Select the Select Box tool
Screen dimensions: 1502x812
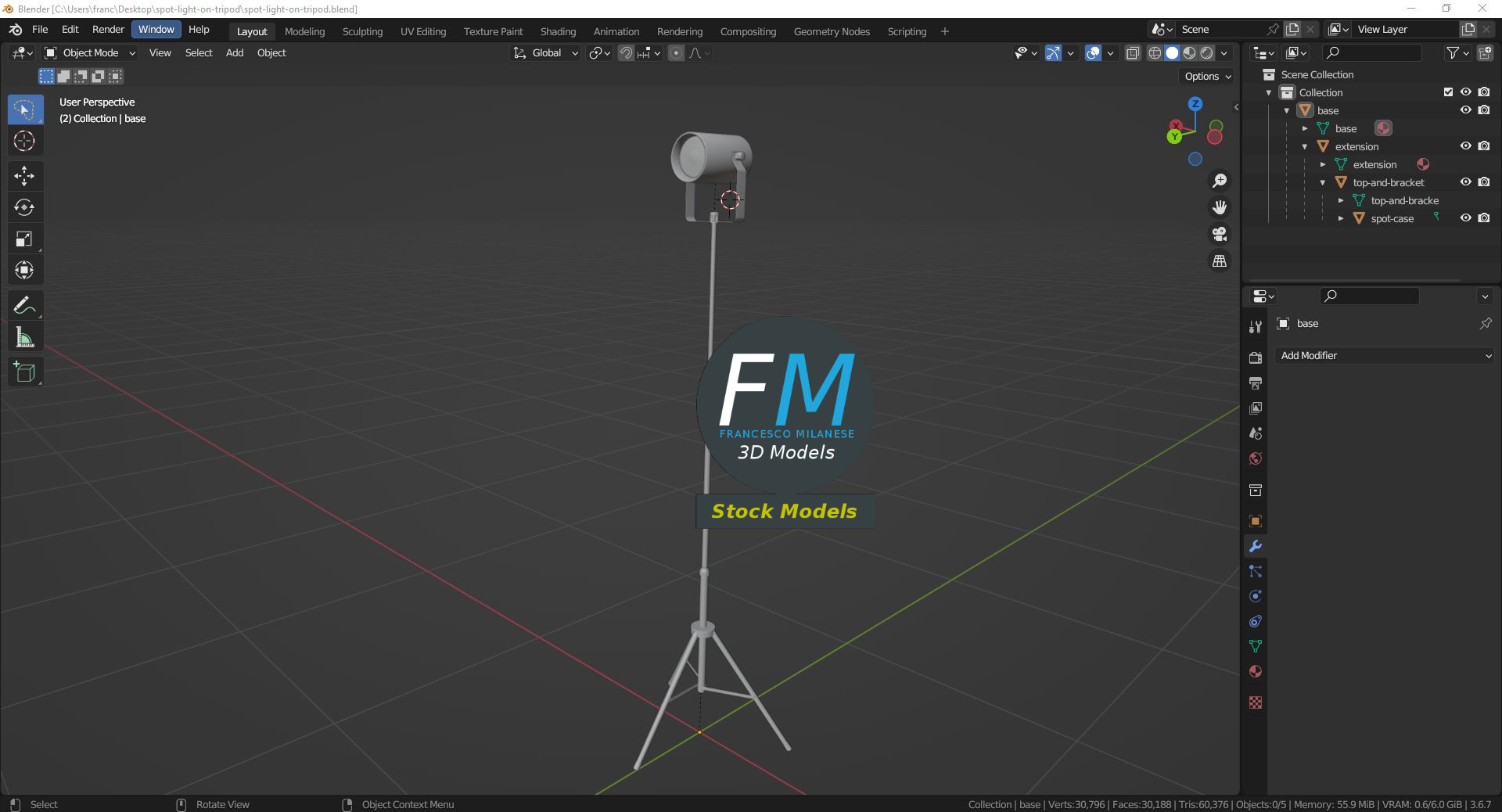tap(24, 110)
